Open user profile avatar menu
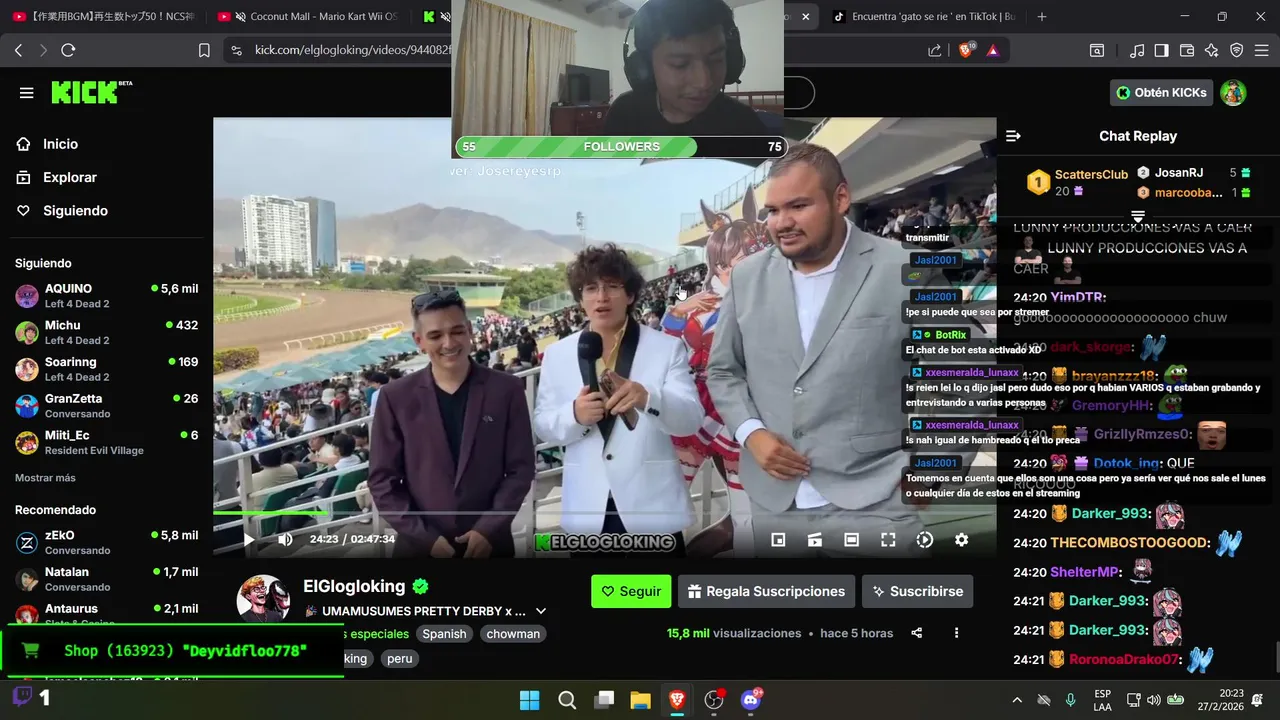The height and width of the screenshot is (720, 1280). pos(1233,92)
